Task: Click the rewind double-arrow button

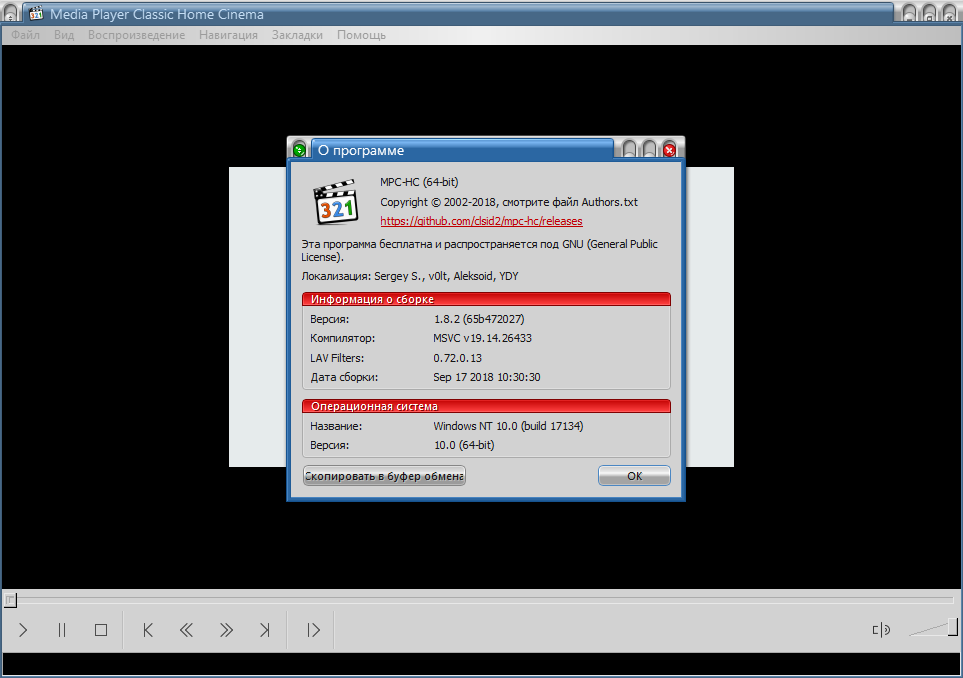Action: [x=186, y=629]
